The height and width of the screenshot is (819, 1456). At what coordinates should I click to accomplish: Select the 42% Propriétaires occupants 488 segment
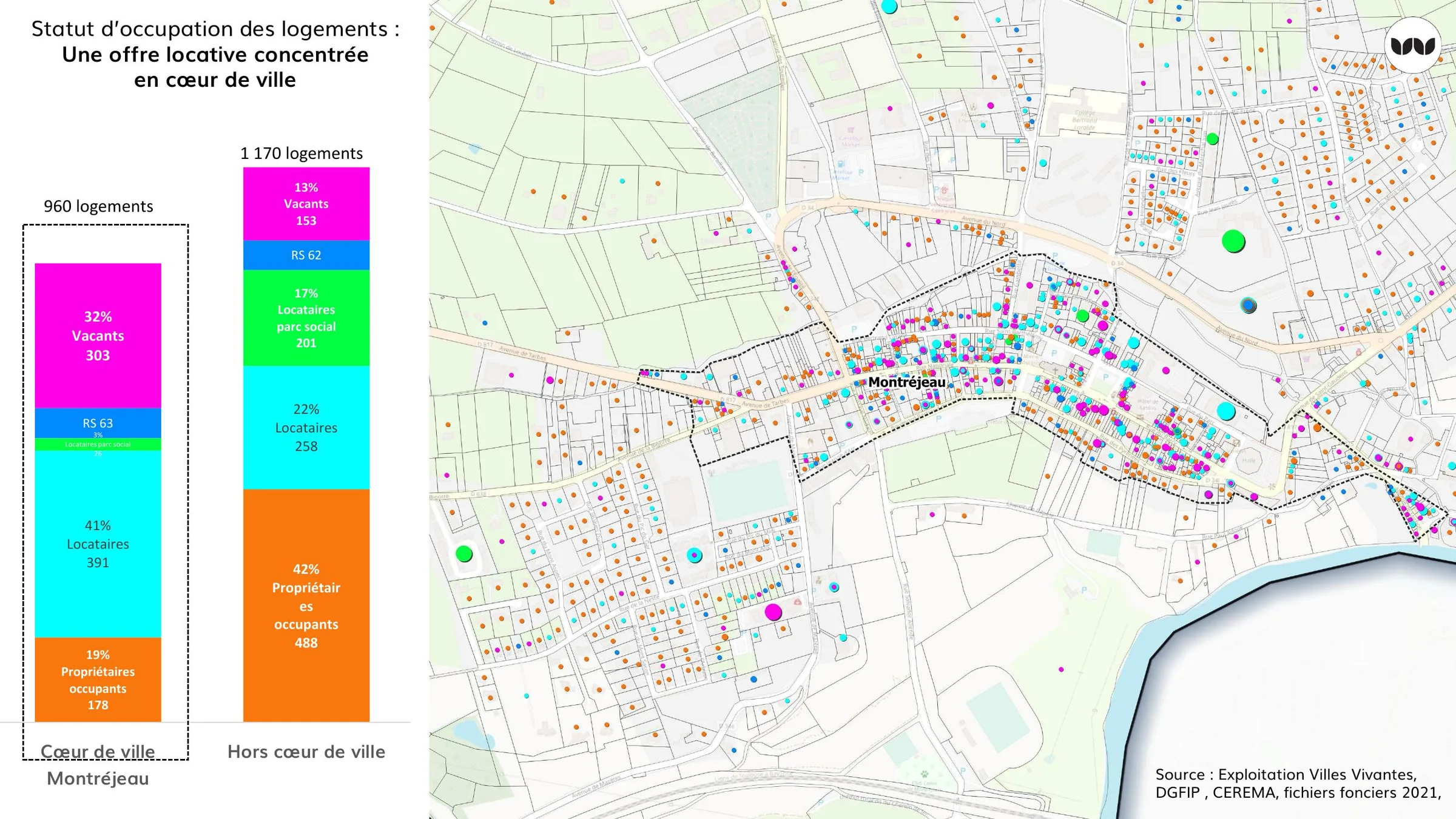[x=306, y=605]
